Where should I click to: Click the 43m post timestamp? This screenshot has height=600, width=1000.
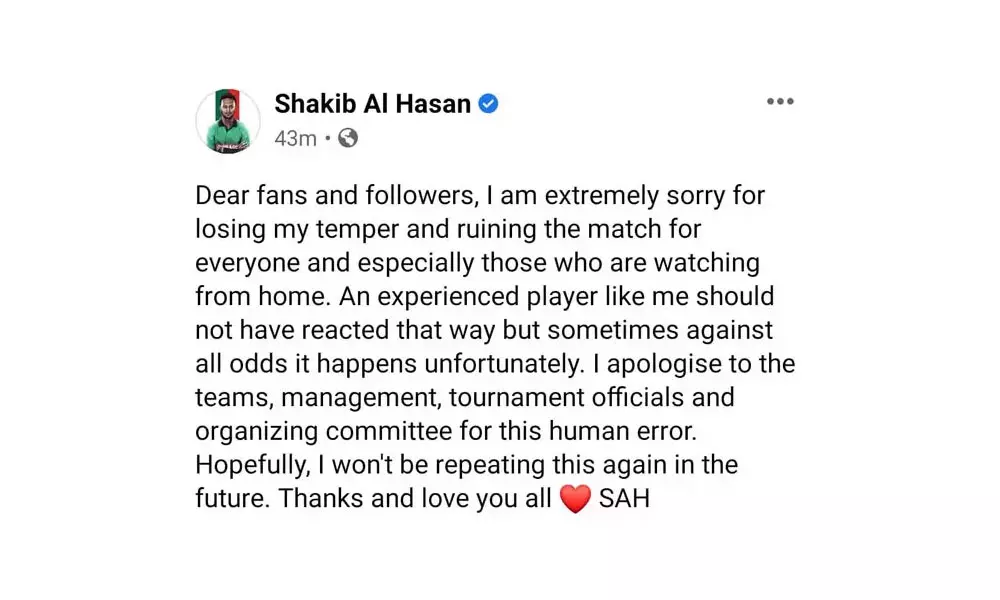[295, 138]
